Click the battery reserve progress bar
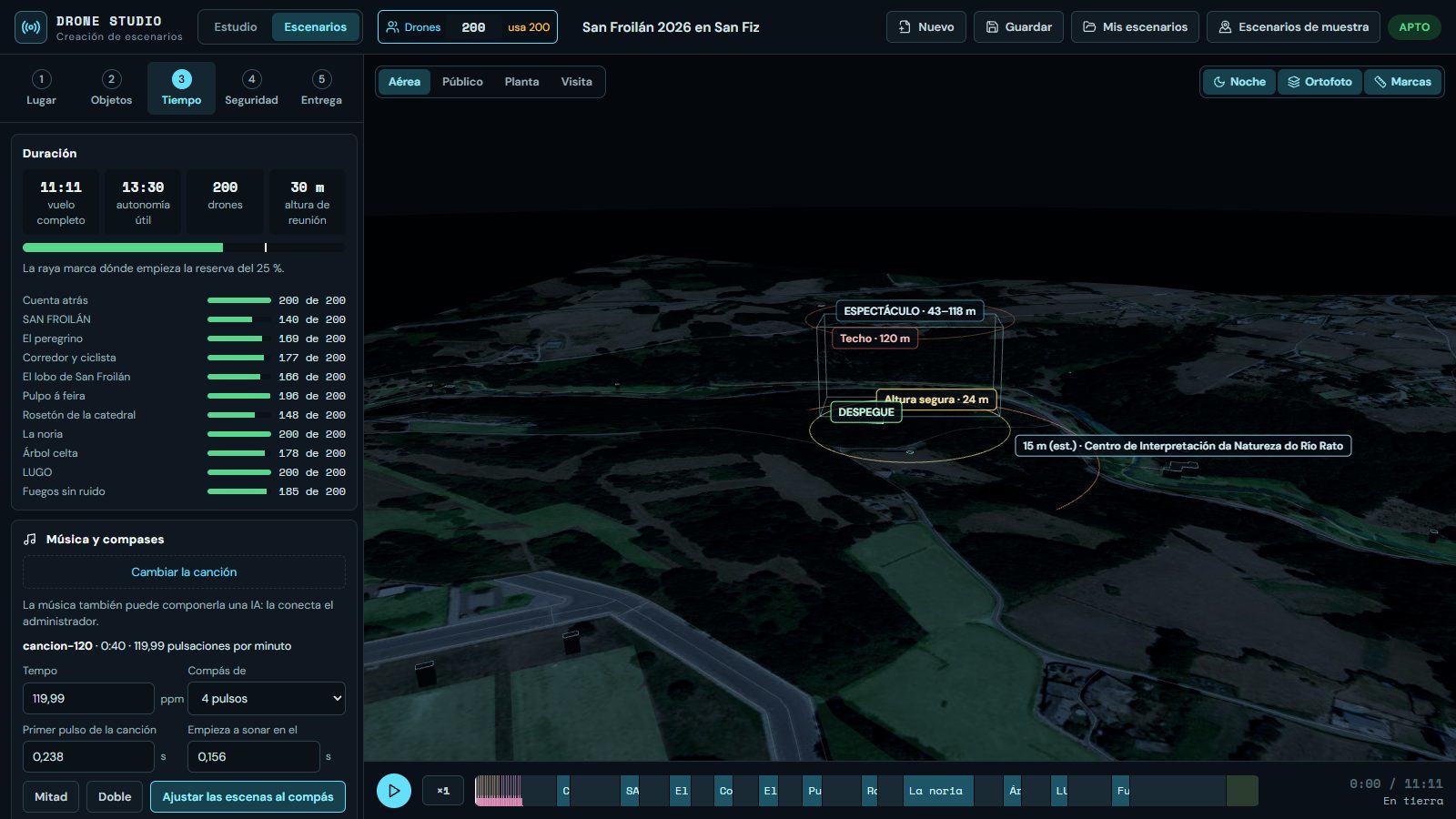 (x=184, y=248)
